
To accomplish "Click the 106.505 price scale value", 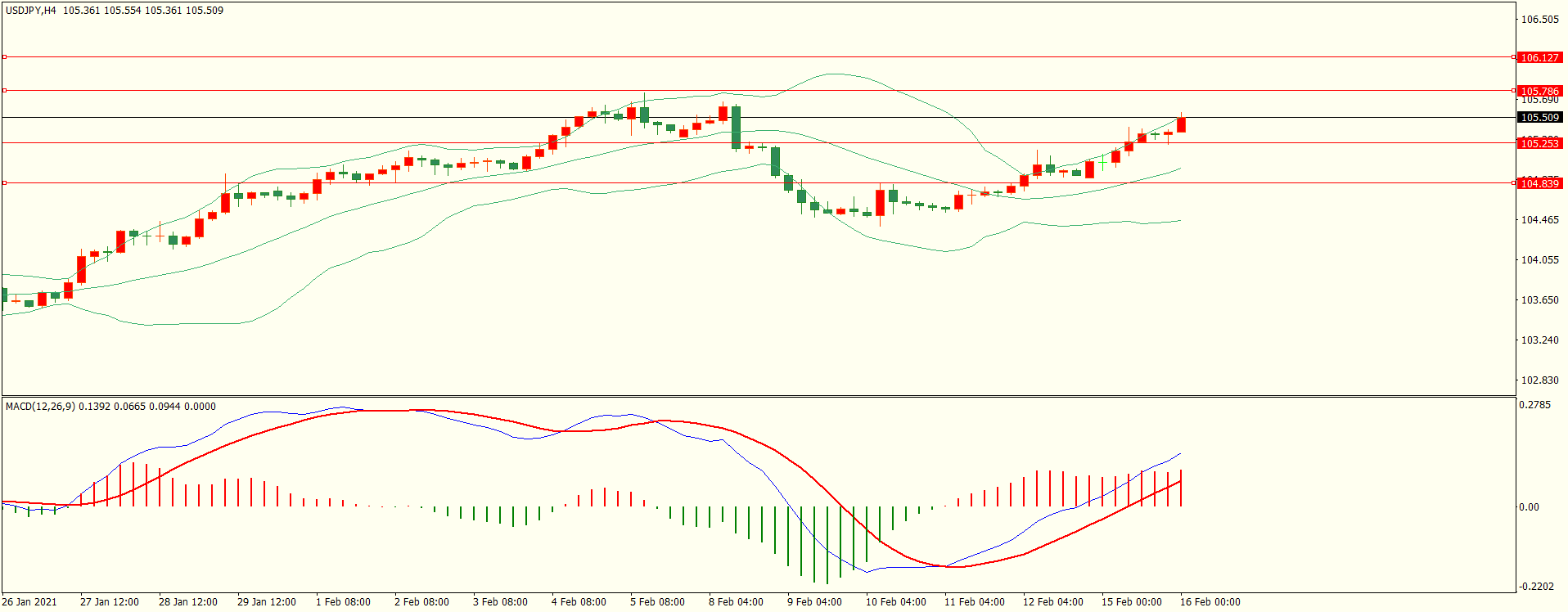I will point(1539,19).
